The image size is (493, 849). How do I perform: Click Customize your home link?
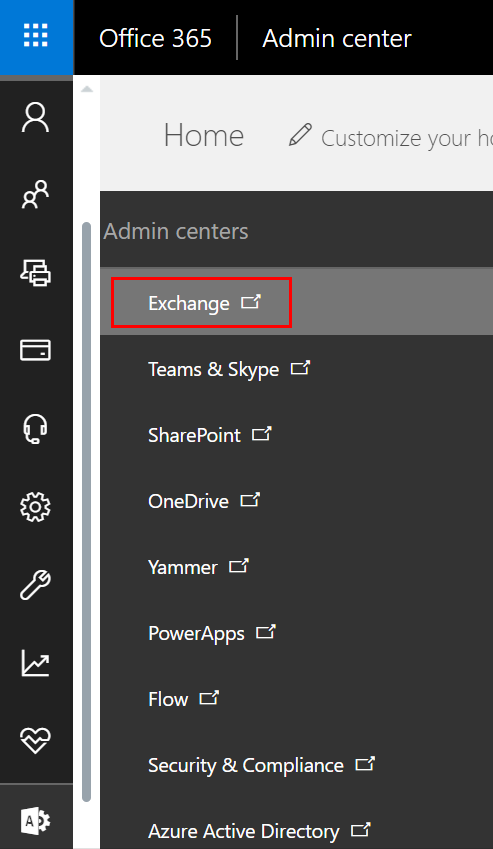pos(406,138)
